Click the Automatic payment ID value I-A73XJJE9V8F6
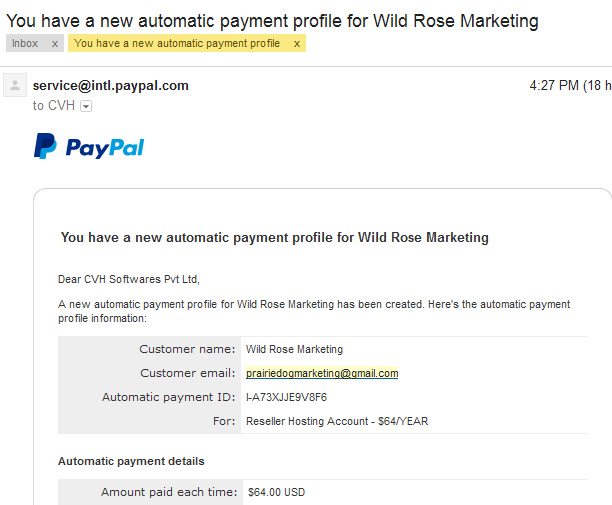This screenshot has width=612, height=505. (x=286, y=397)
